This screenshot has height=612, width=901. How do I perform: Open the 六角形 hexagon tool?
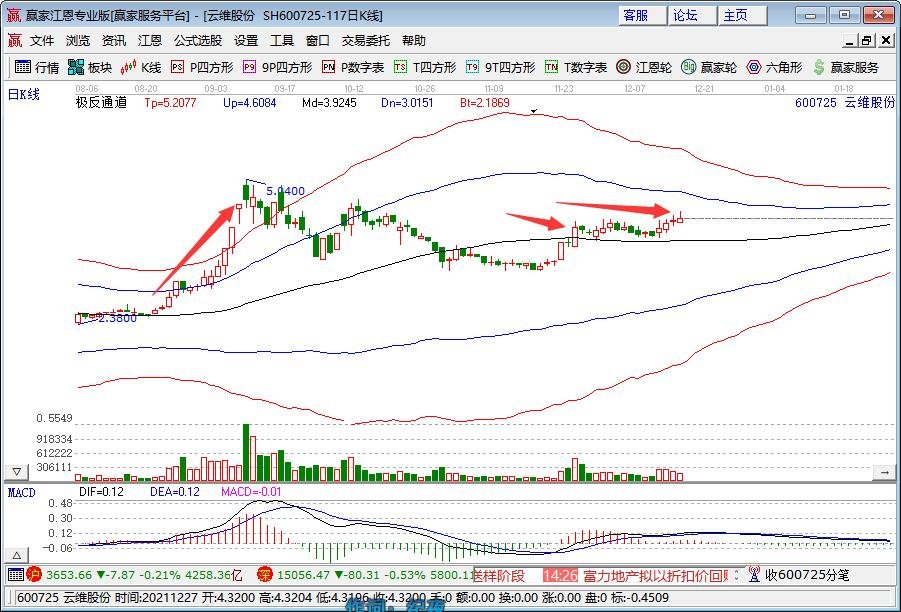coord(773,68)
